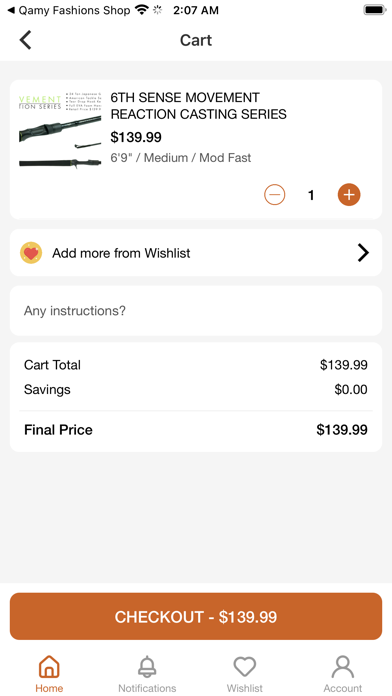Screen dimensions: 392x696
Task: Select the Notifications tab label
Action: pos(147,688)
